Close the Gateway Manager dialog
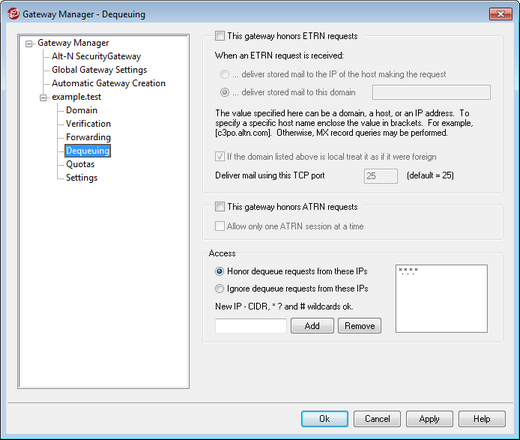The height and width of the screenshot is (440, 520). (x=500, y=14)
